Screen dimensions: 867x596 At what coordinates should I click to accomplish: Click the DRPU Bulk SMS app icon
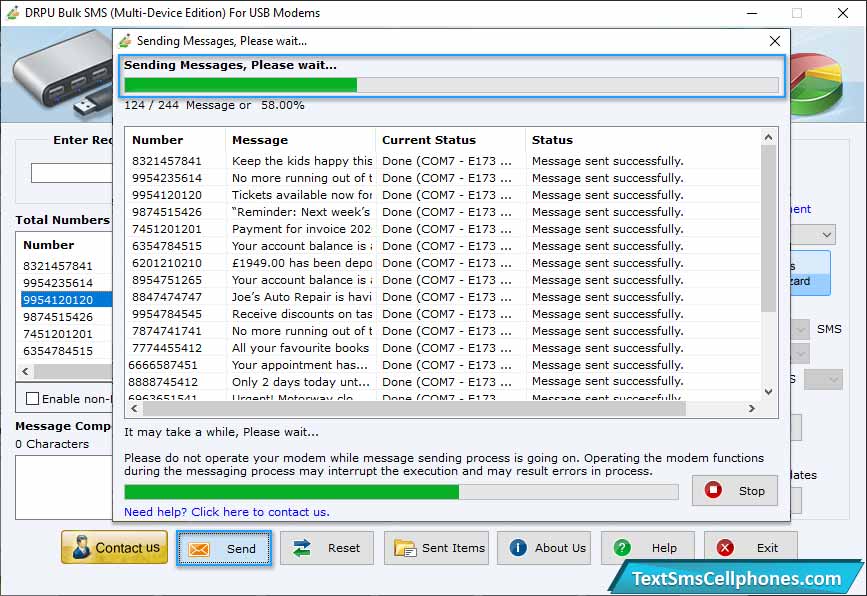click(13, 12)
